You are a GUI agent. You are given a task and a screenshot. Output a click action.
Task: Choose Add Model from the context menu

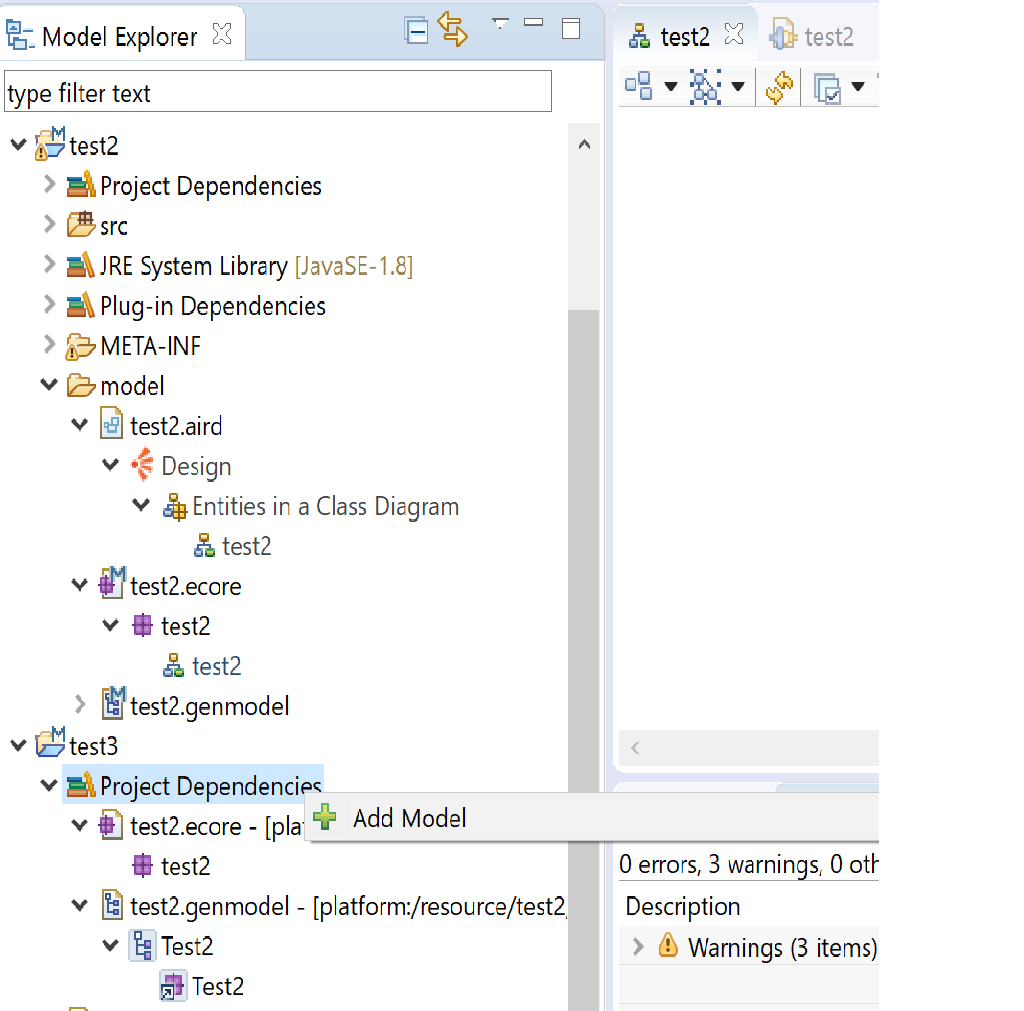pos(409,818)
